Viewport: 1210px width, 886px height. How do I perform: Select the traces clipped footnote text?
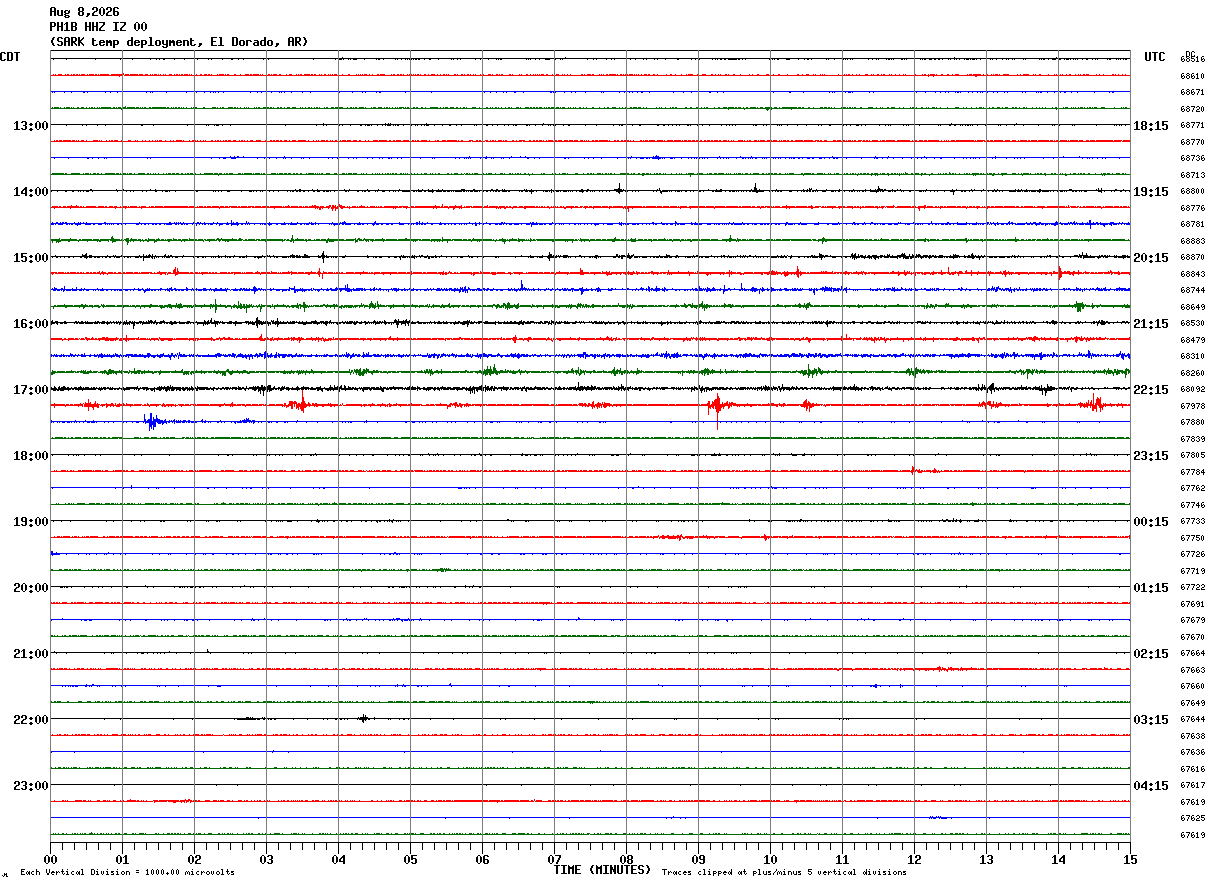coord(784,872)
